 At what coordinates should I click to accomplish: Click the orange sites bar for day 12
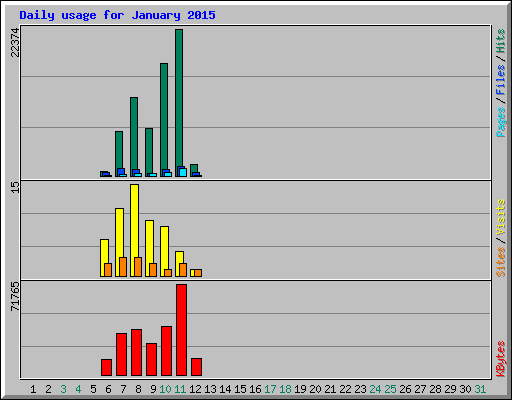(198, 273)
